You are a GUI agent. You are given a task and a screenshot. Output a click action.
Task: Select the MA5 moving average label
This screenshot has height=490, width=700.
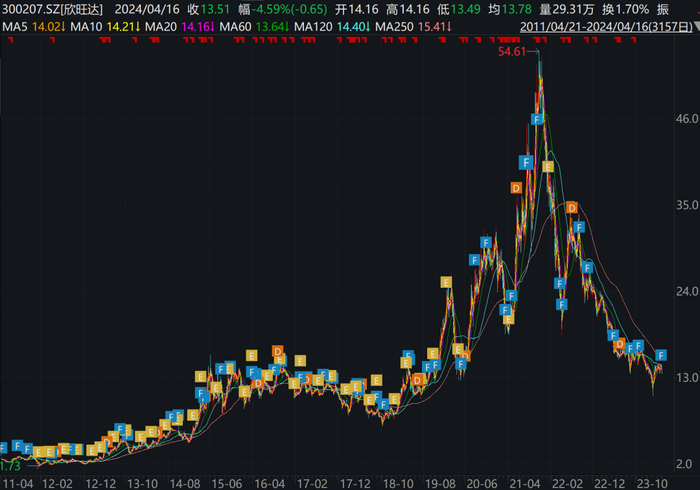[x=15, y=27]
